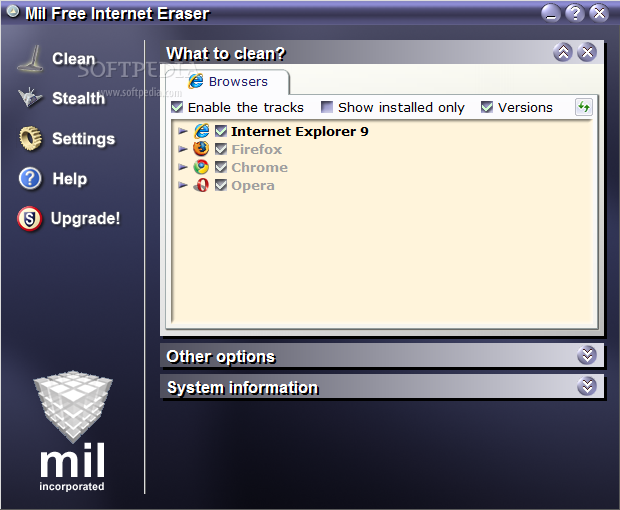Viewport: 620px width, 510px height.
Task: Select the Opera text row
Action: click(x=253, y=186)
